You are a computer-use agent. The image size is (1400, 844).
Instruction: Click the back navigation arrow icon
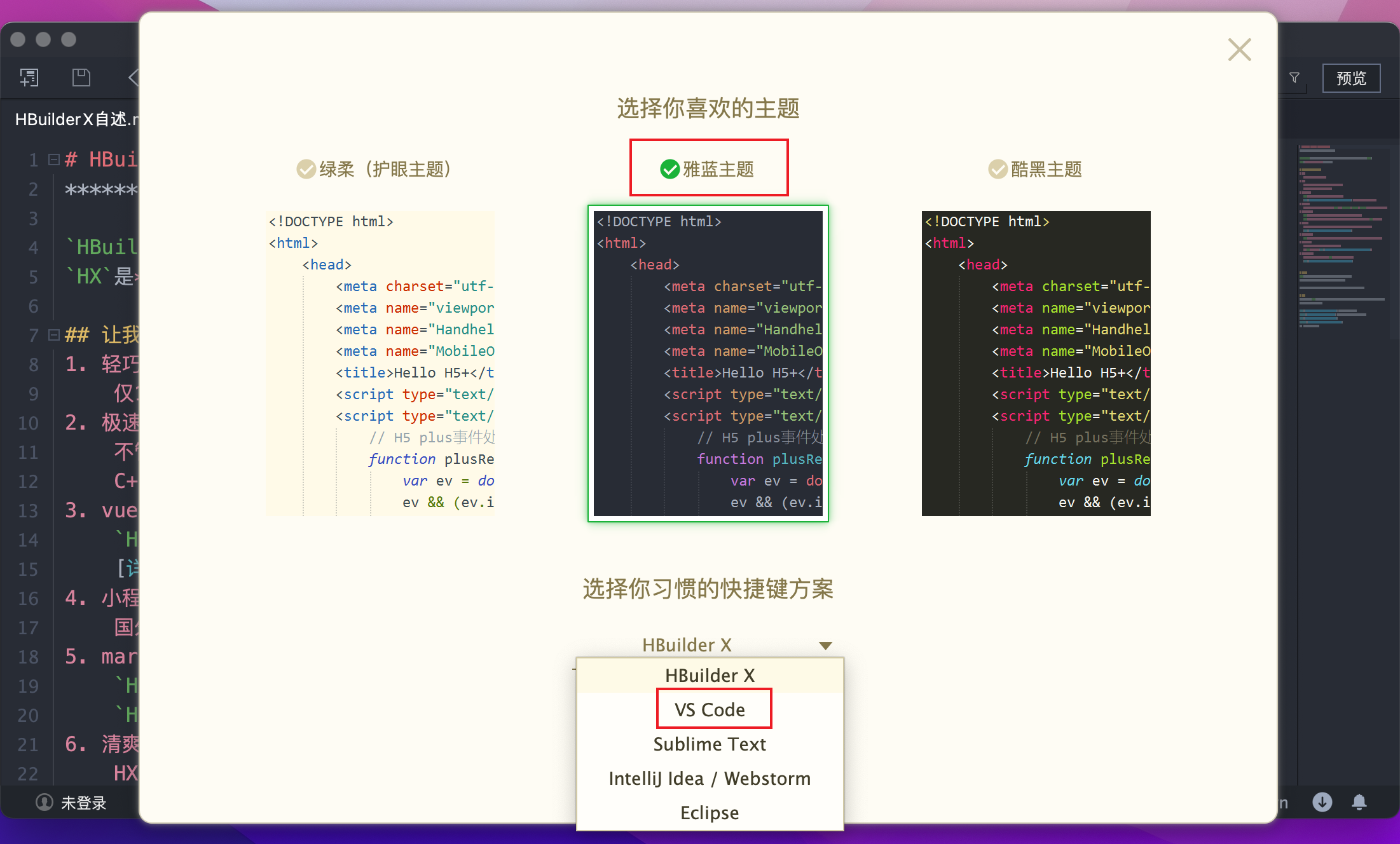pyautogui.click(x=133, y=77)
